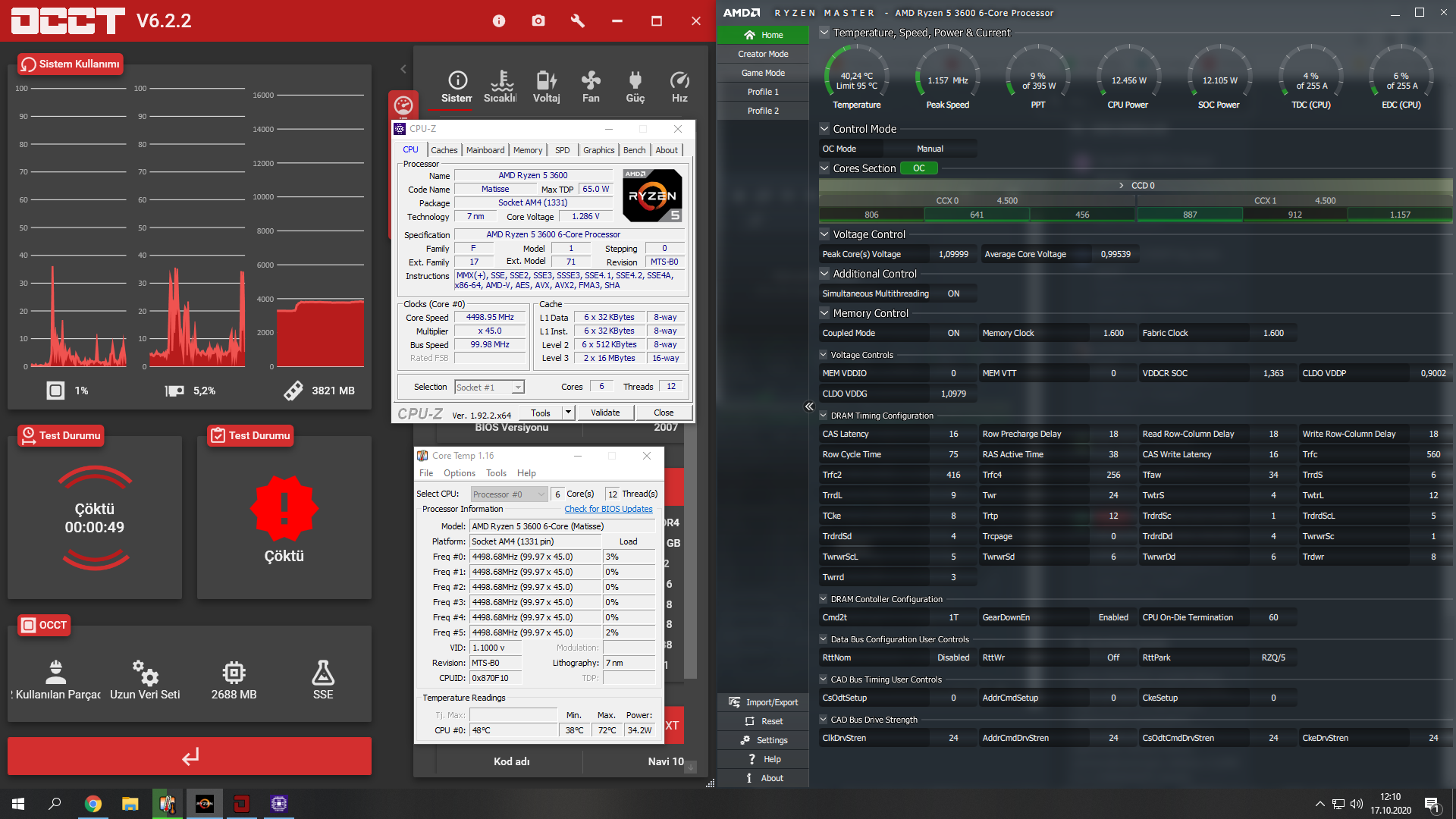
Task: Open Chrome from the Windows taskbar
Action: tap(93, 804)
